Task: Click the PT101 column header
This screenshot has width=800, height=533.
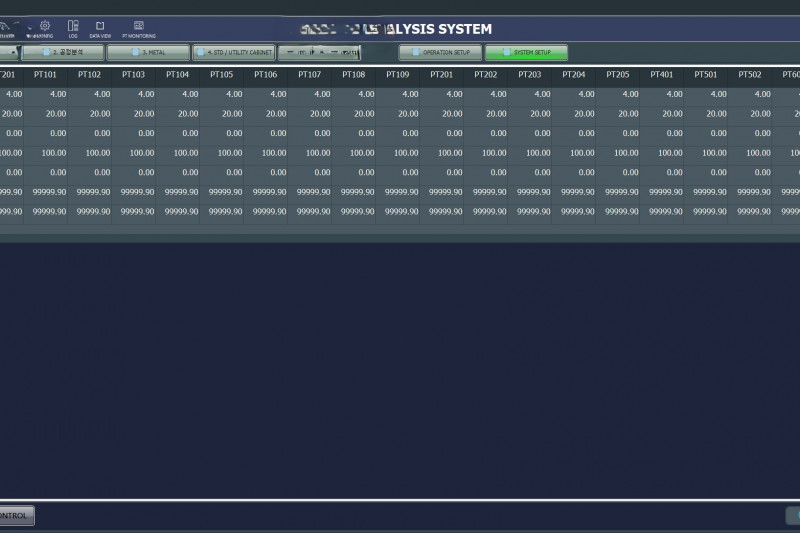Action: point(45,74)
